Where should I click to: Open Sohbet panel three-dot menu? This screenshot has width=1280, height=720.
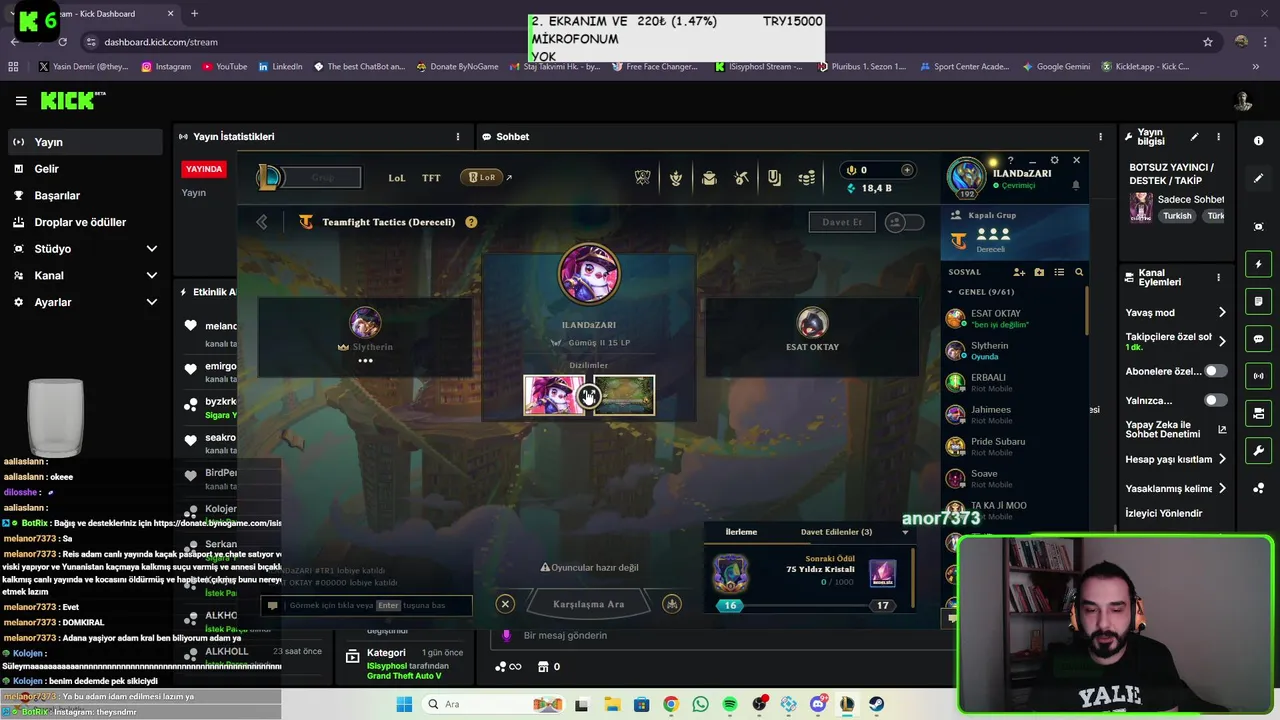(x=1101, y=137)
